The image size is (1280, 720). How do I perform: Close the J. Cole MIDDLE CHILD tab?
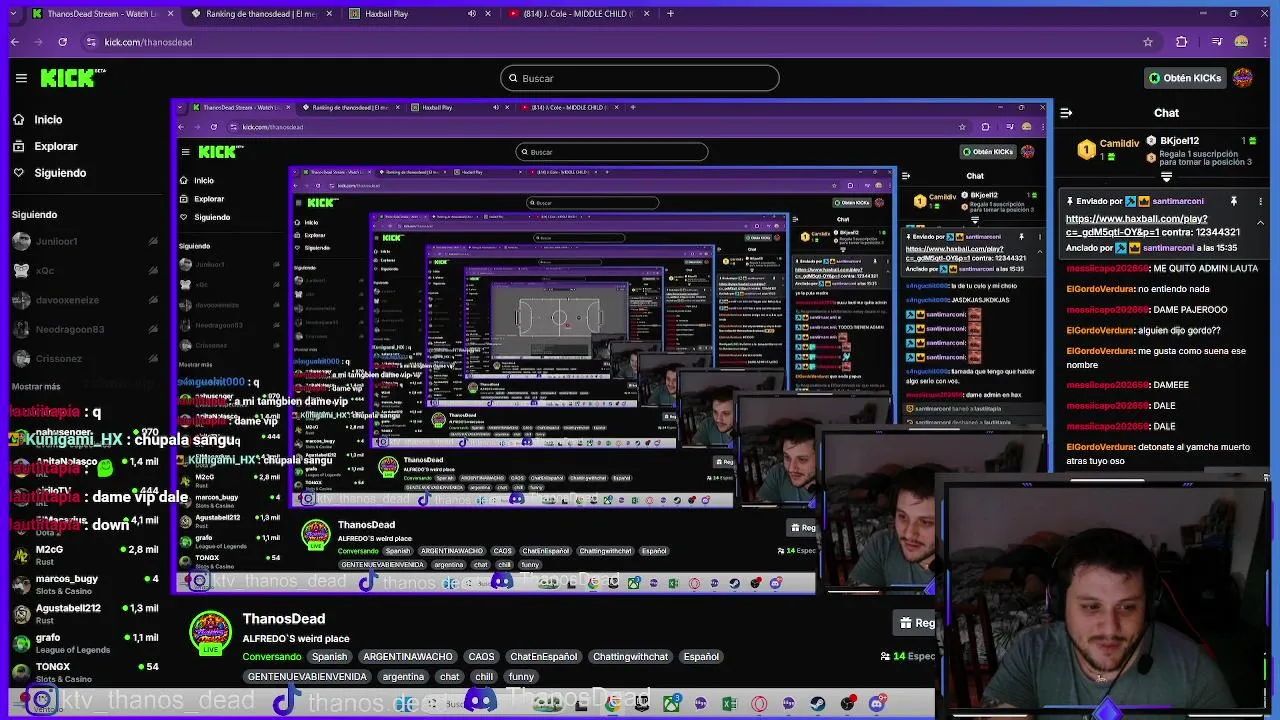pyautogui.click(x=648, y=14)
